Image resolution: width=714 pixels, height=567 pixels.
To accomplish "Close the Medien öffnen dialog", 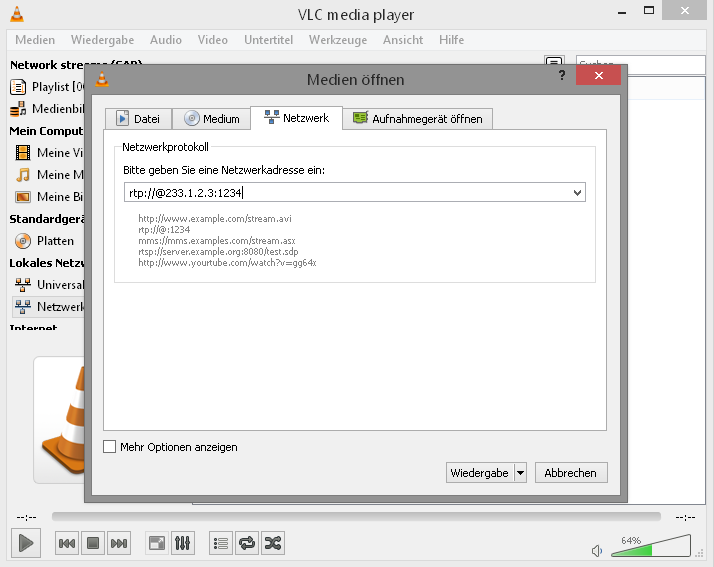I will pyautogui.click(x=598, y=75).
